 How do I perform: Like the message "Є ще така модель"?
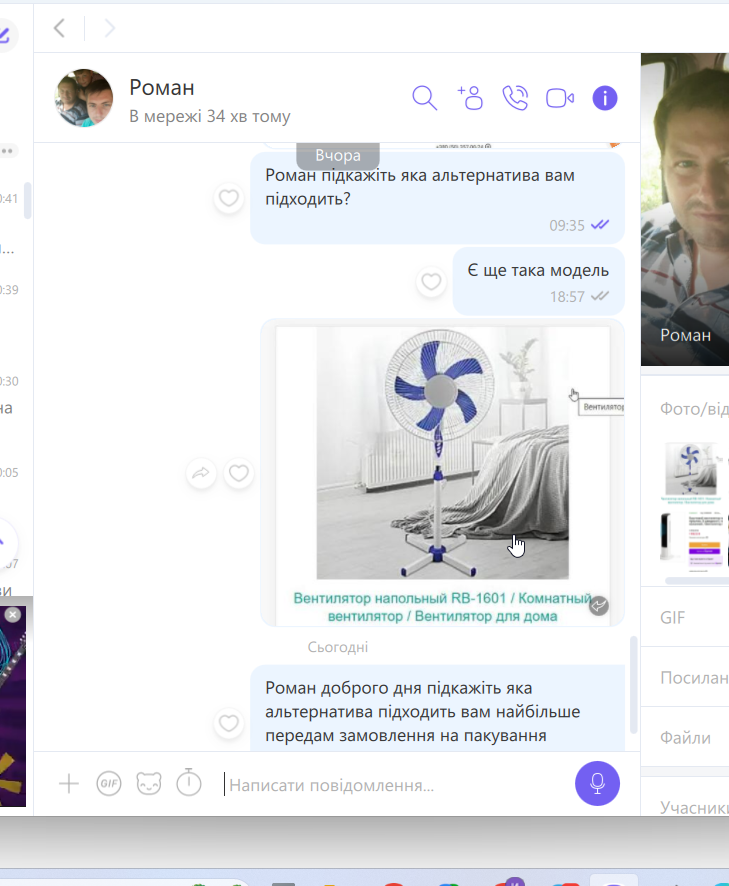pyautogui.click(x=431, y=281)
